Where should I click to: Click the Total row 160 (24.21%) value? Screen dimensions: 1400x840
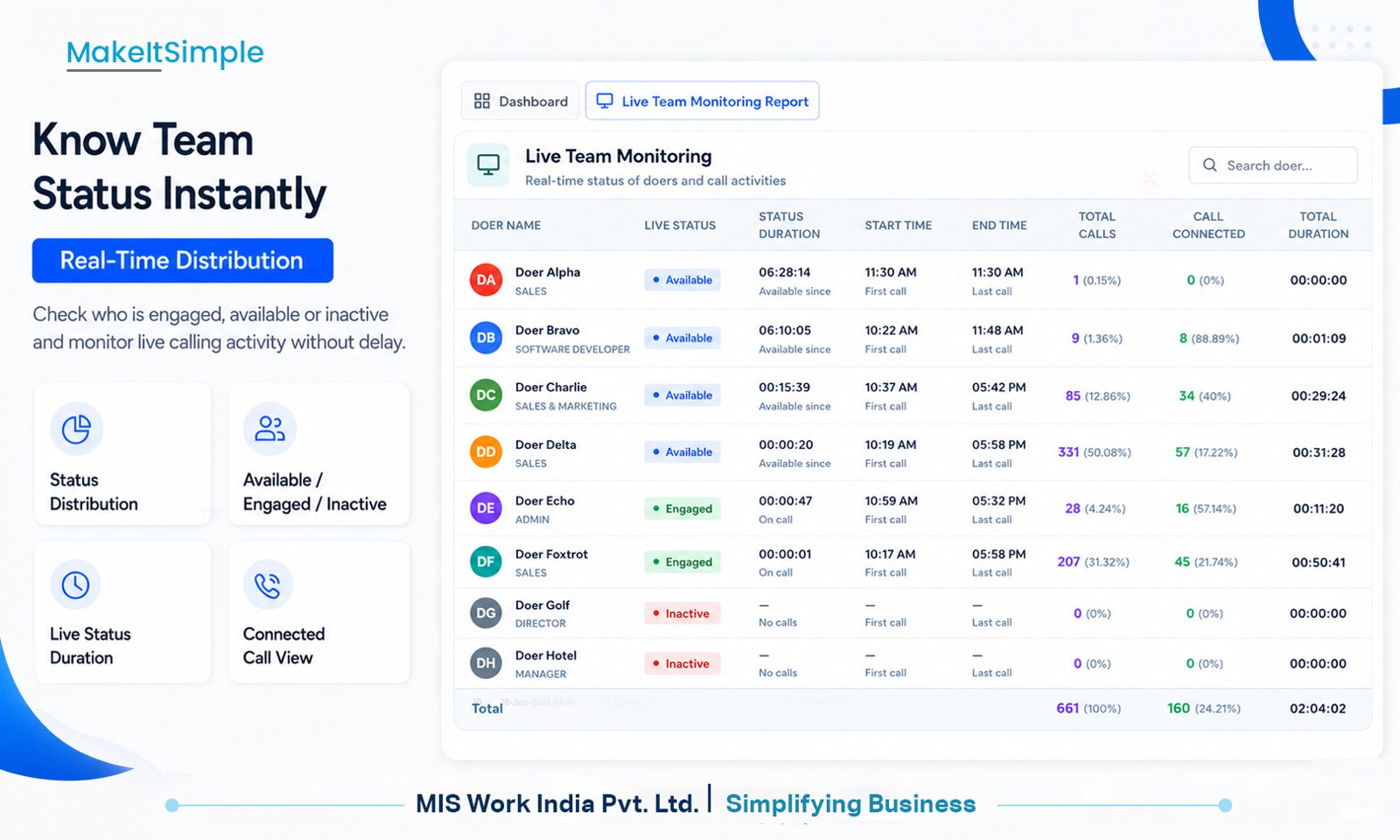(1204, 708)
